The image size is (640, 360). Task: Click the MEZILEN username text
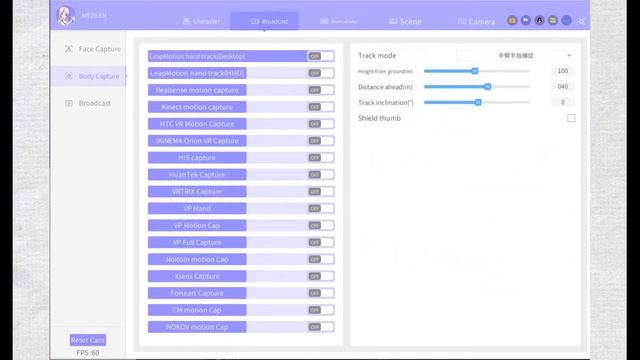pyautogui.click(x=94, y=16)
